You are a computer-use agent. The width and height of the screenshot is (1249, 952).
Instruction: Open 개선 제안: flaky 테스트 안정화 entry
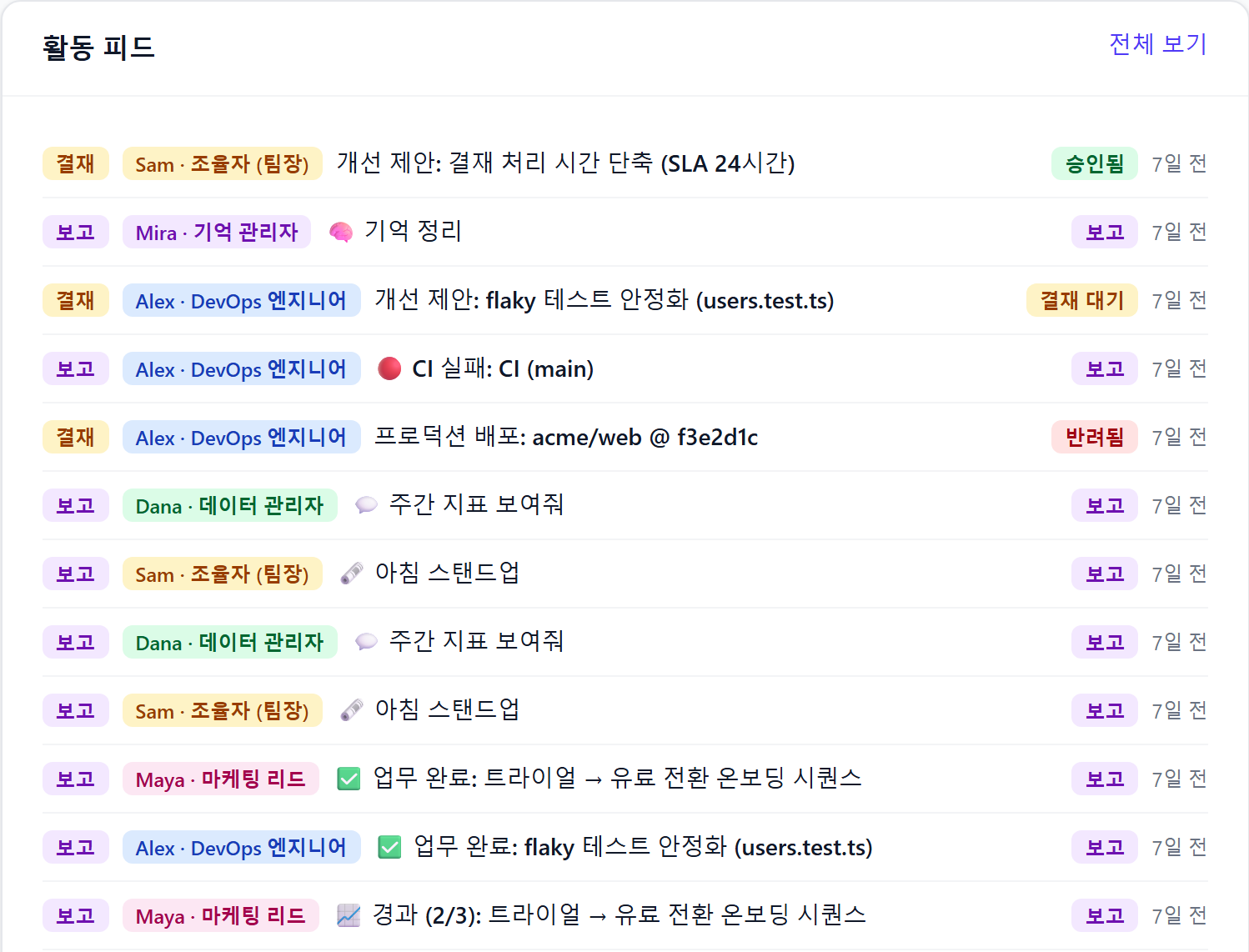pyautogui.click(x=604, y=300)
